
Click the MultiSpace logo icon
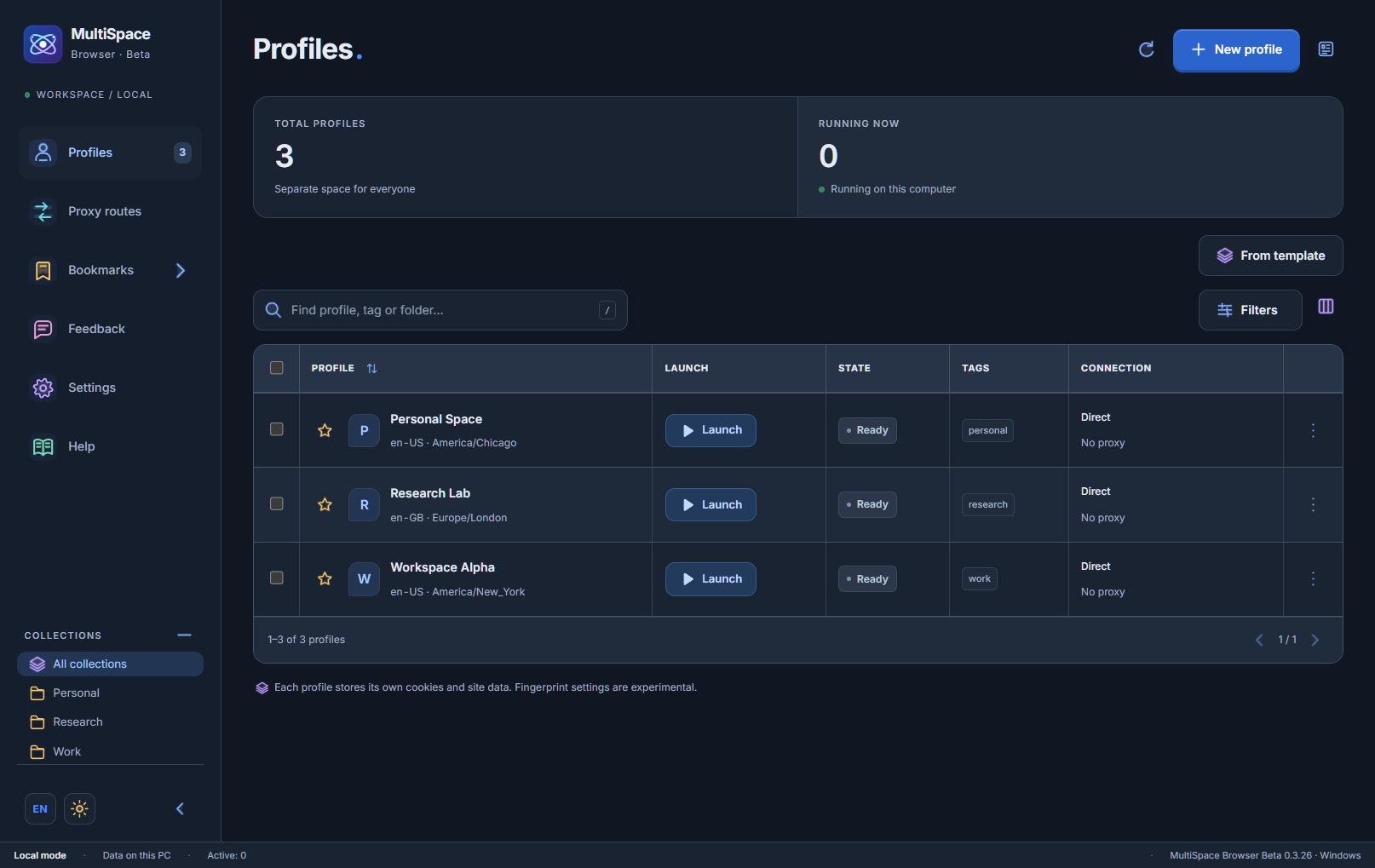(43, 44)
